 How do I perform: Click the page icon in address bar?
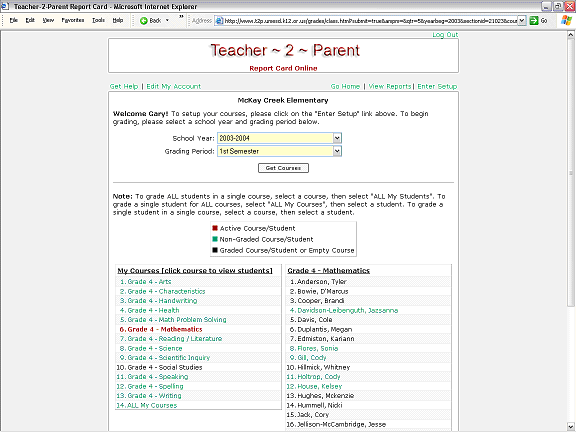pyautogui.click(x=219, y=21)
